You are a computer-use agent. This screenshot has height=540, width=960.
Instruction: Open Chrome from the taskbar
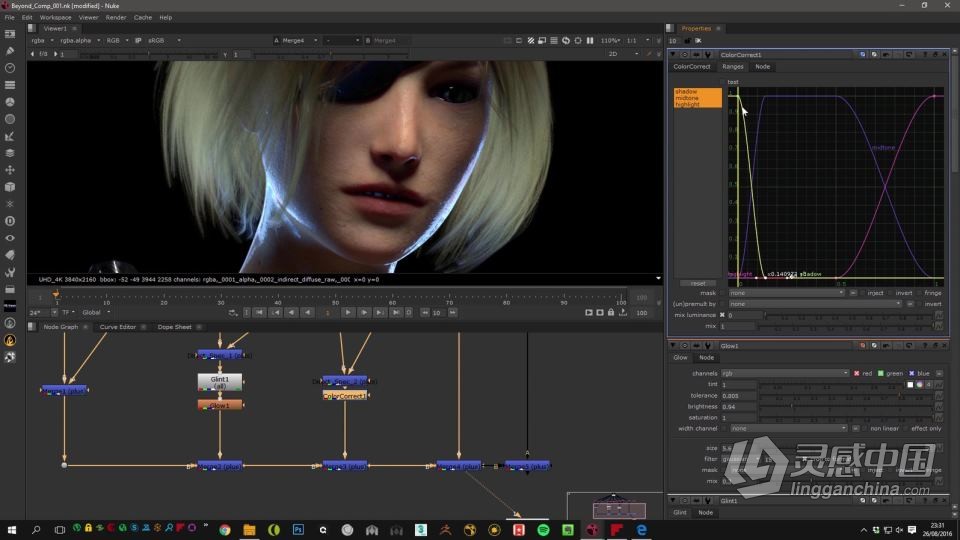(225, 530)
